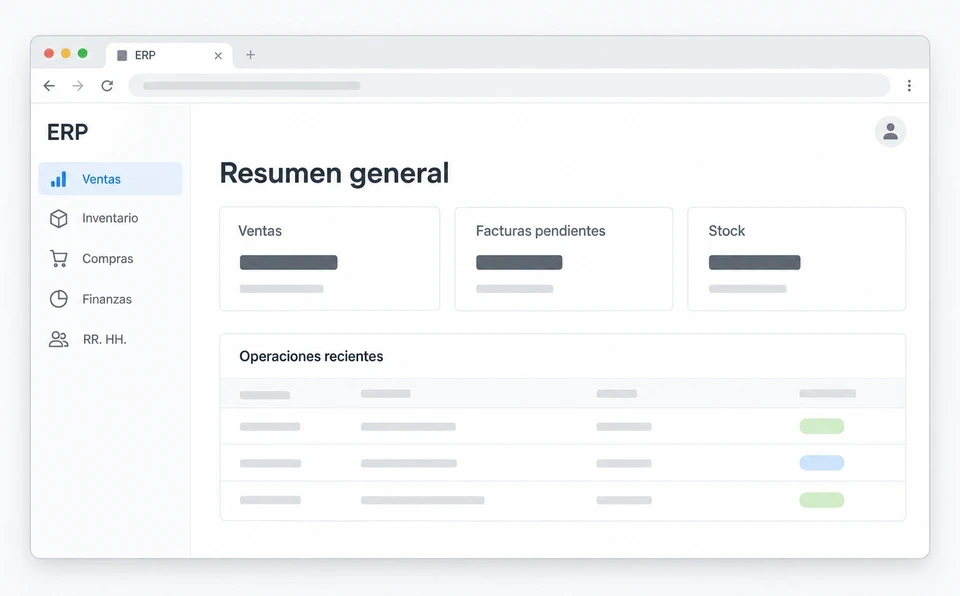960x596 pixels.
Task: Open Compras in the sidebar
Action: pyautogui.click(x=110, y=258)
